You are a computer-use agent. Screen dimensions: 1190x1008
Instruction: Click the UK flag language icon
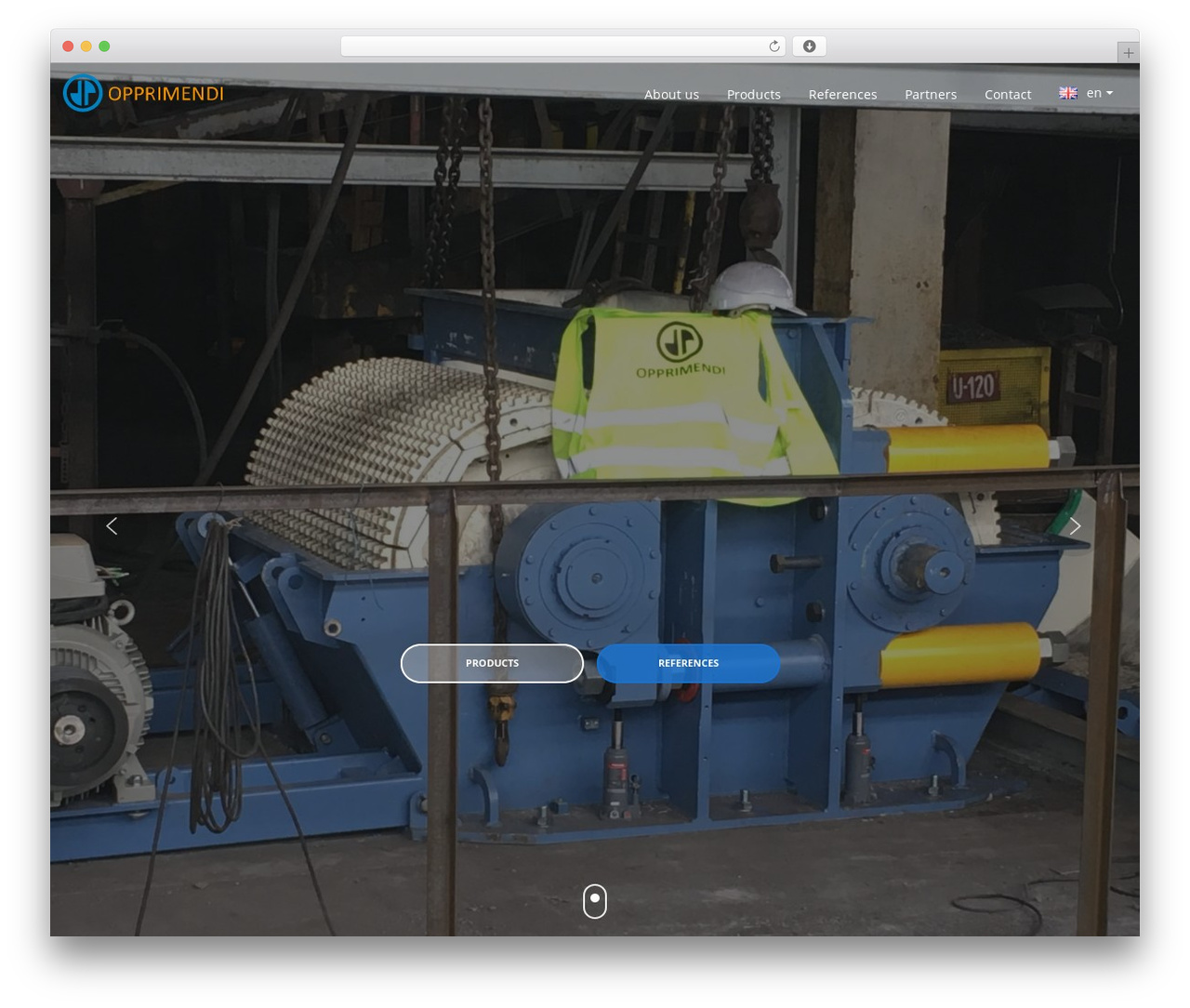pyautogui.click(x=1068, y=93)
